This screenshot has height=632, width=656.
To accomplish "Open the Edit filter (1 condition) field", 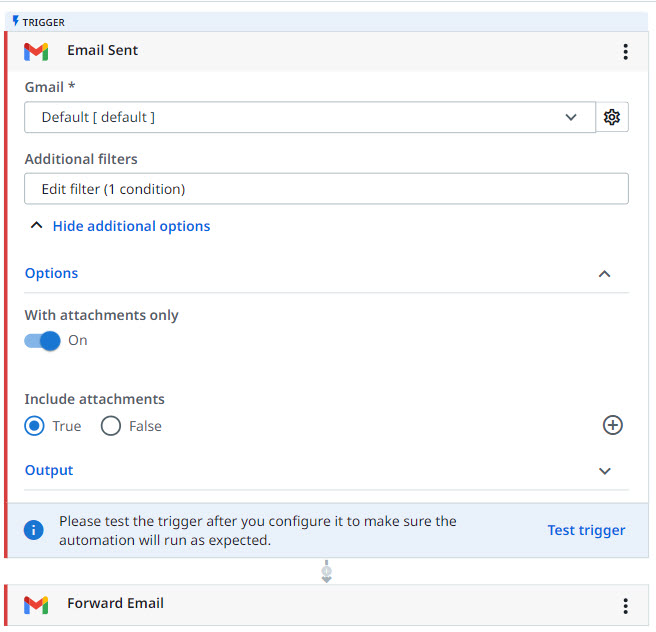I will pos(326,189).
